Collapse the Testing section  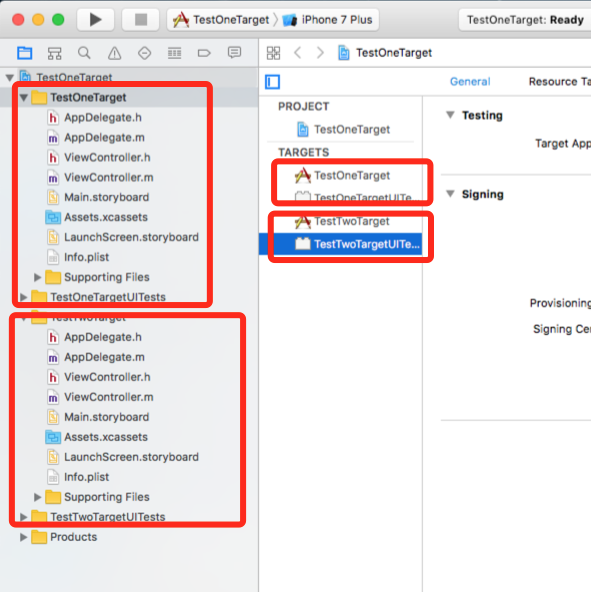[450, 115]
